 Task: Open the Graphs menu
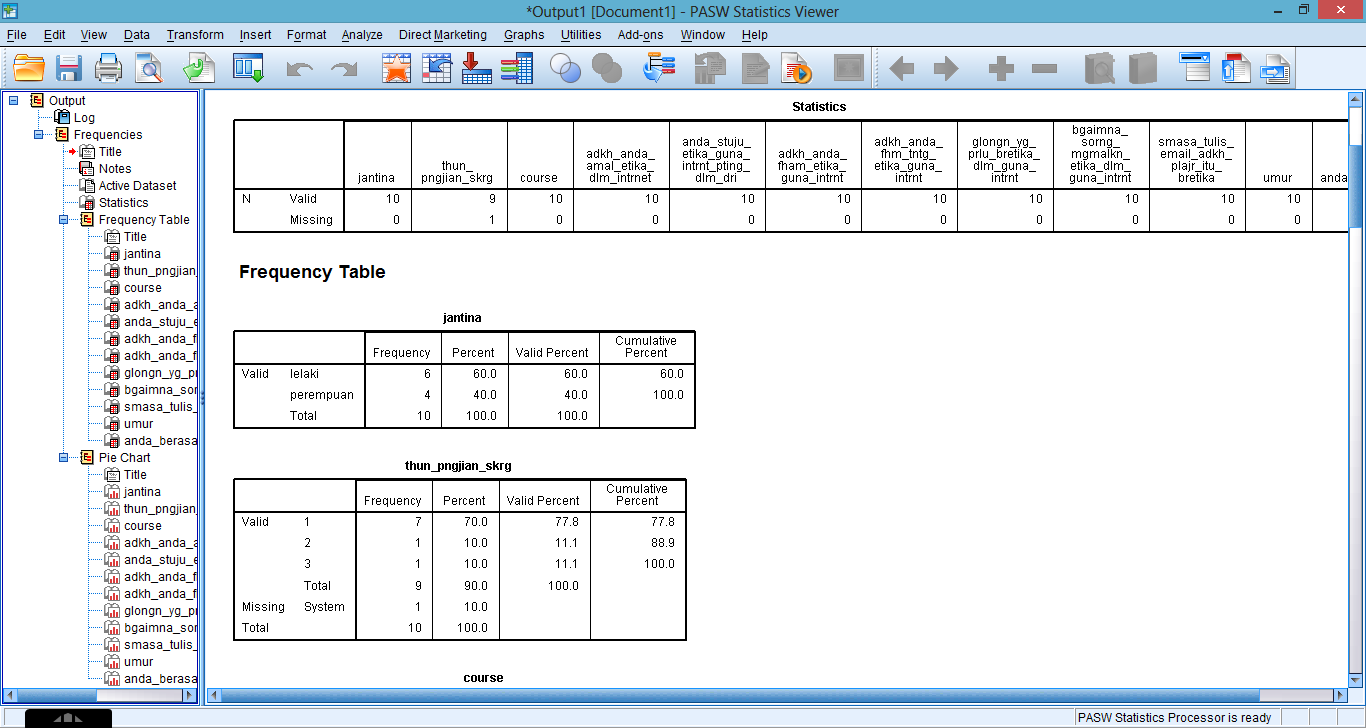tap(524, 34)
